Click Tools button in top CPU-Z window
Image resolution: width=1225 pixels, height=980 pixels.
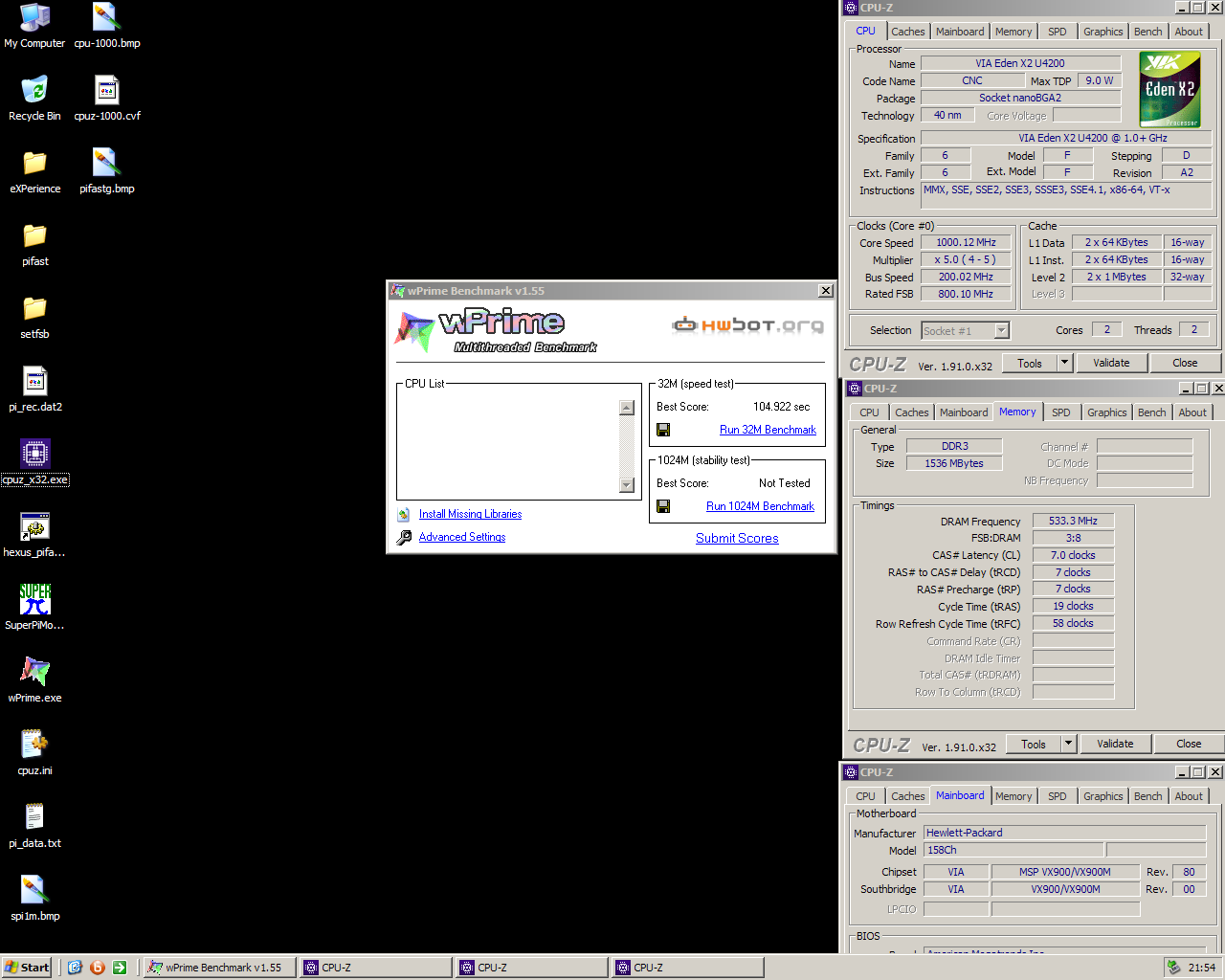[1030, 363]
